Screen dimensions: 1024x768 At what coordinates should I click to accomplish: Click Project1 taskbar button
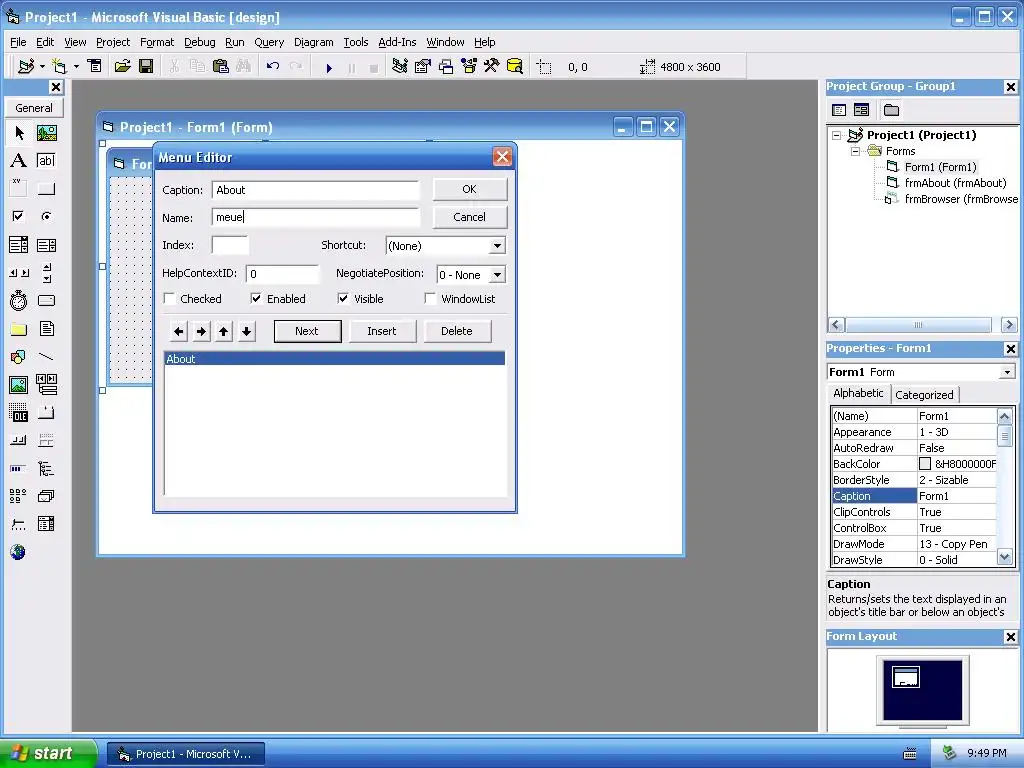click(x=186, y=754)
